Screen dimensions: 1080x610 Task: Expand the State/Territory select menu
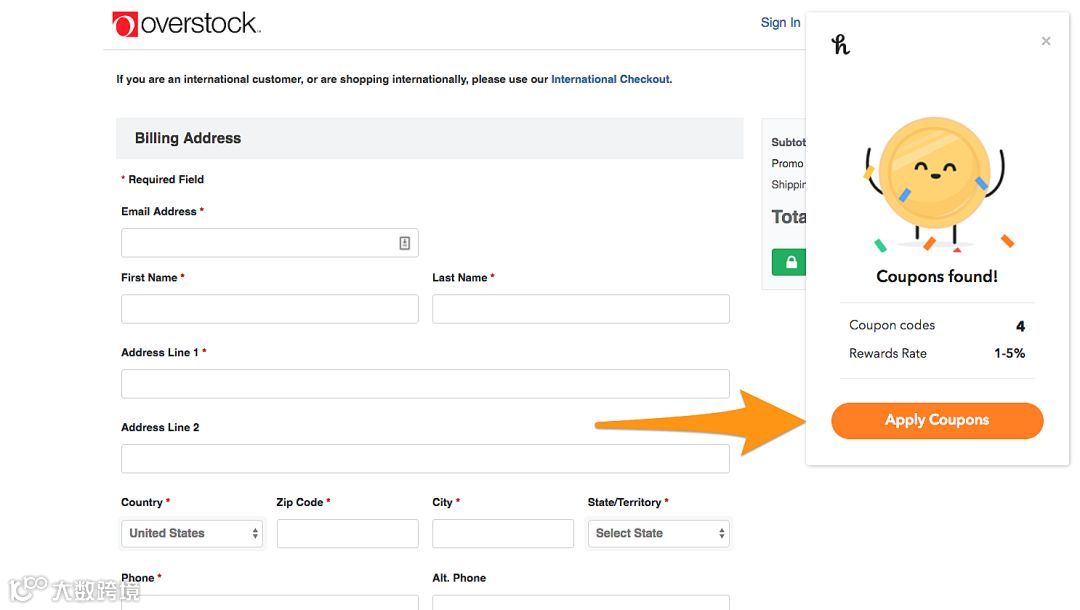pos(658,533)
